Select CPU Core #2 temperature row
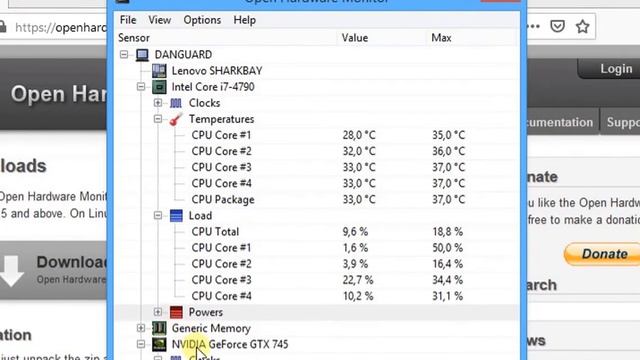The height and width of the screenshot is (360, 640). tap(318, 151)
